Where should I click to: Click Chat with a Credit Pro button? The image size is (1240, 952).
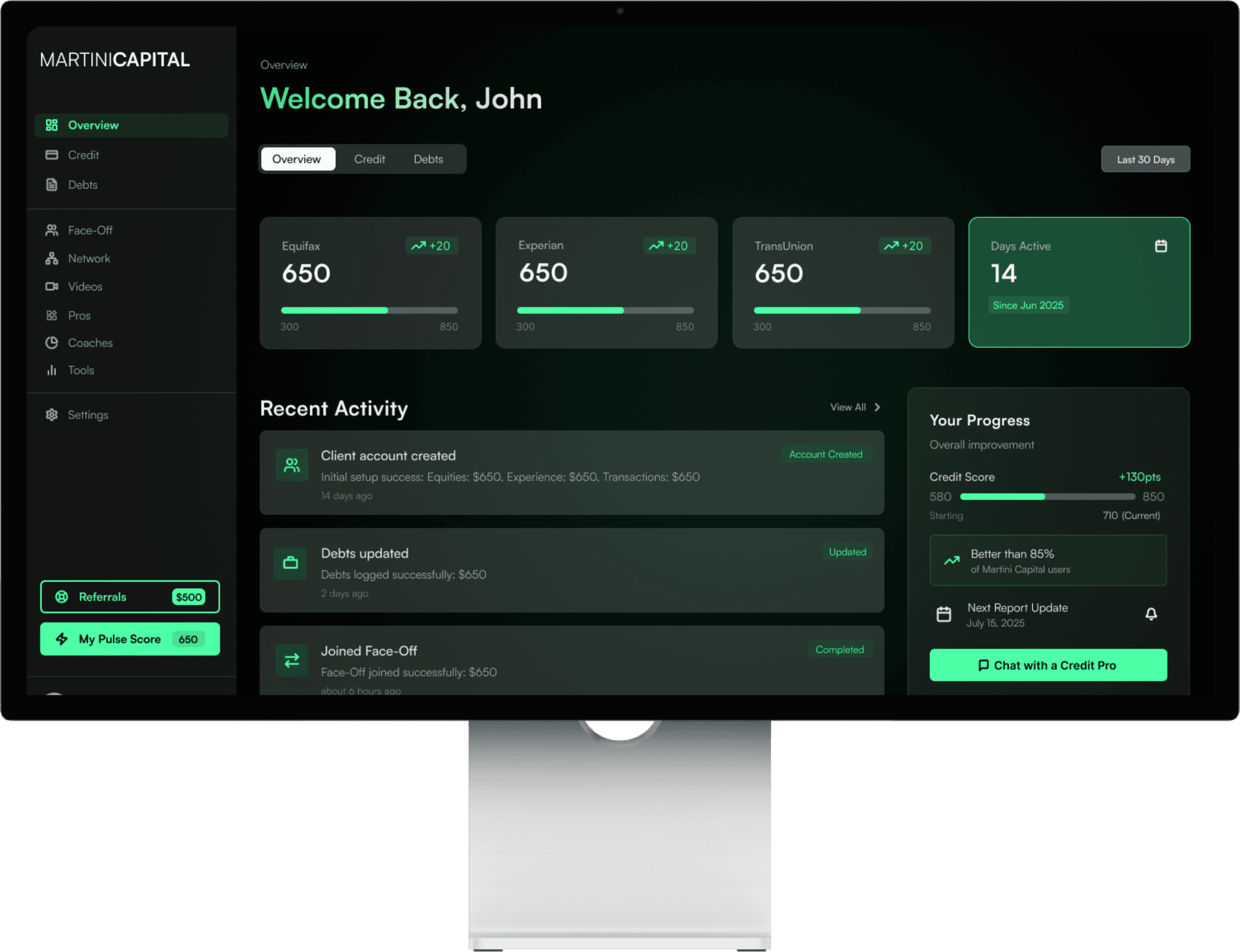click(1047, 665)
